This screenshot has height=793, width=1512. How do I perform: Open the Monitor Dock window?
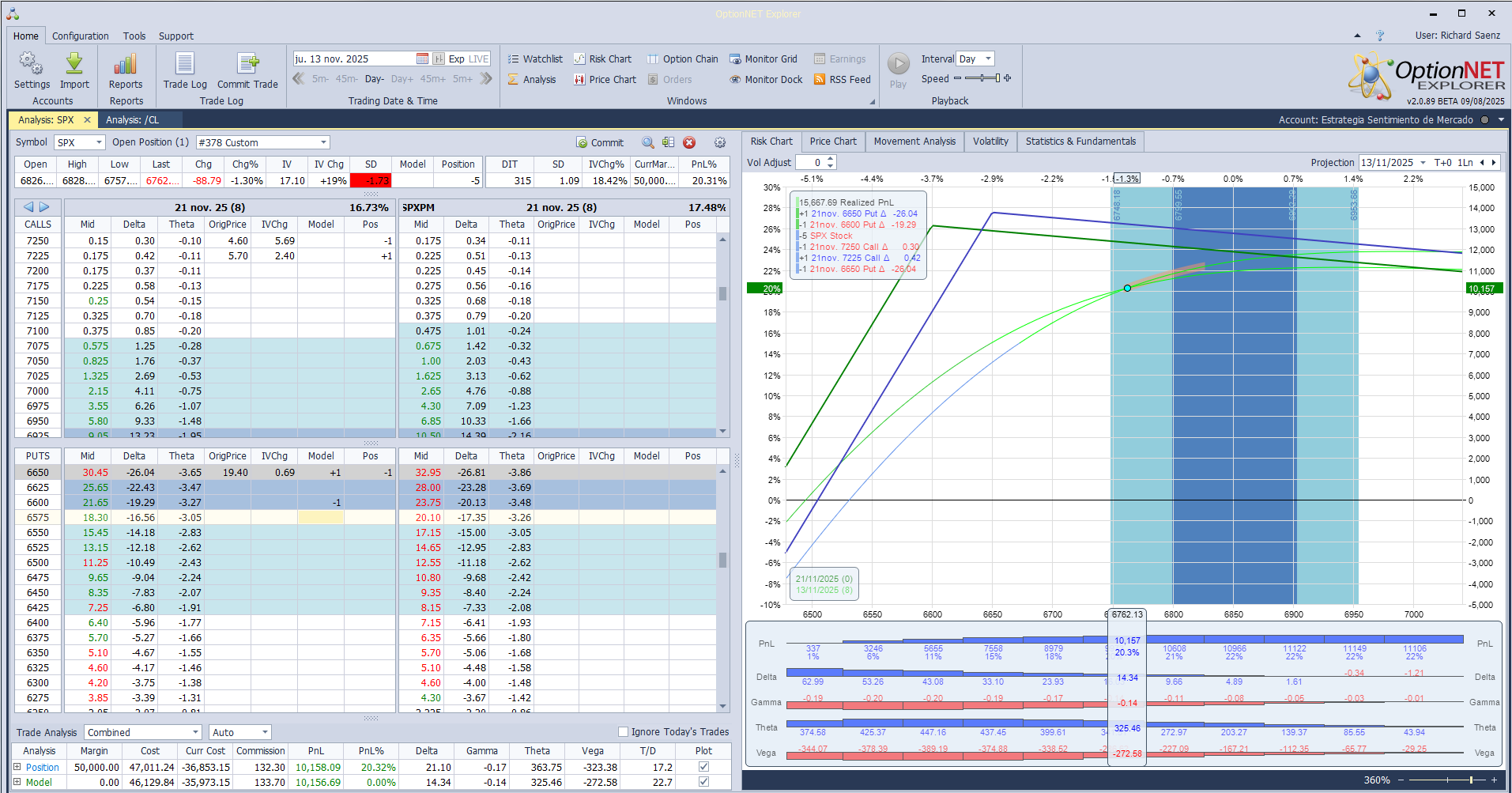click(766, 79)
